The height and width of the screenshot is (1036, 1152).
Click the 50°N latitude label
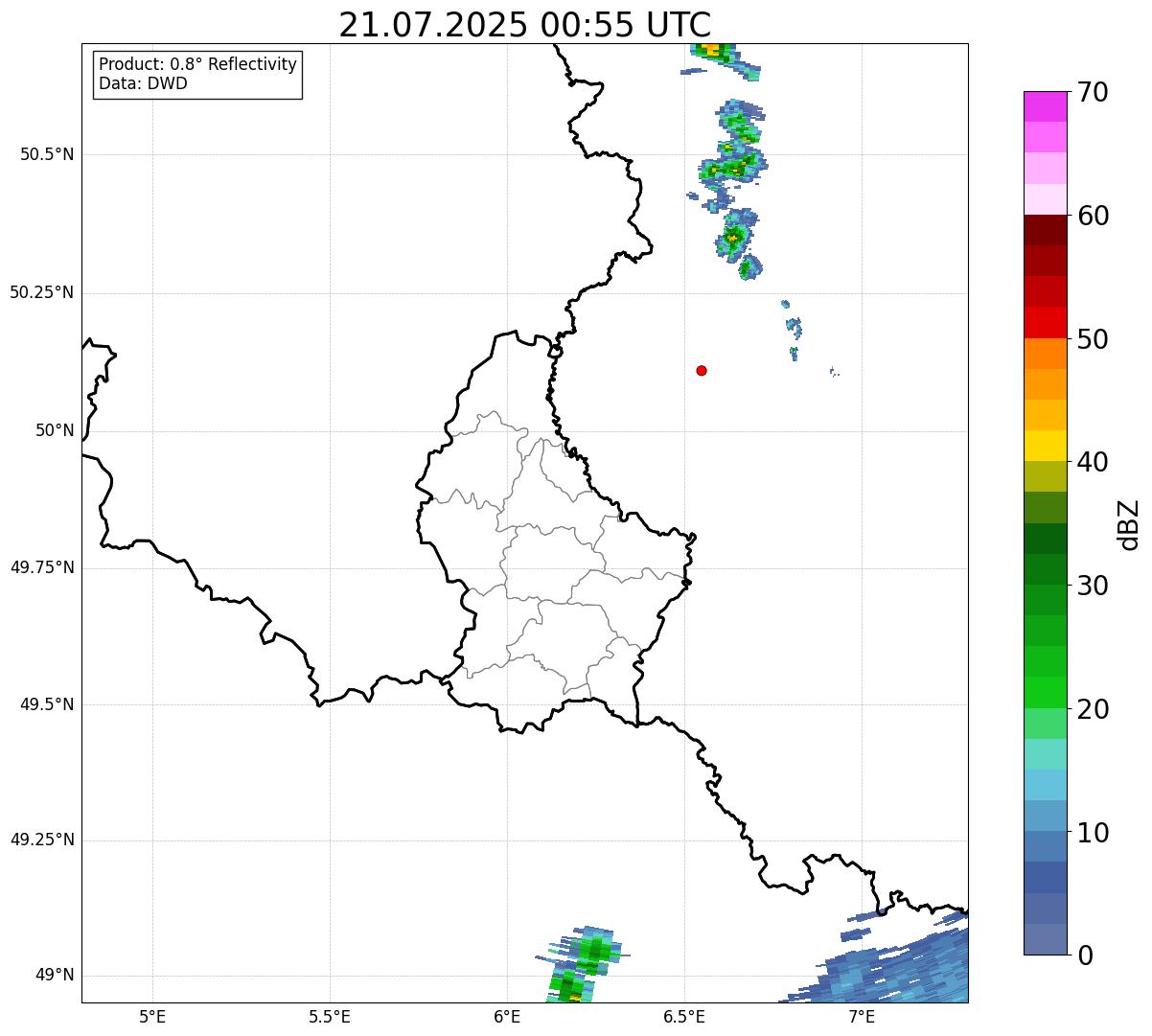coord(55,430)
